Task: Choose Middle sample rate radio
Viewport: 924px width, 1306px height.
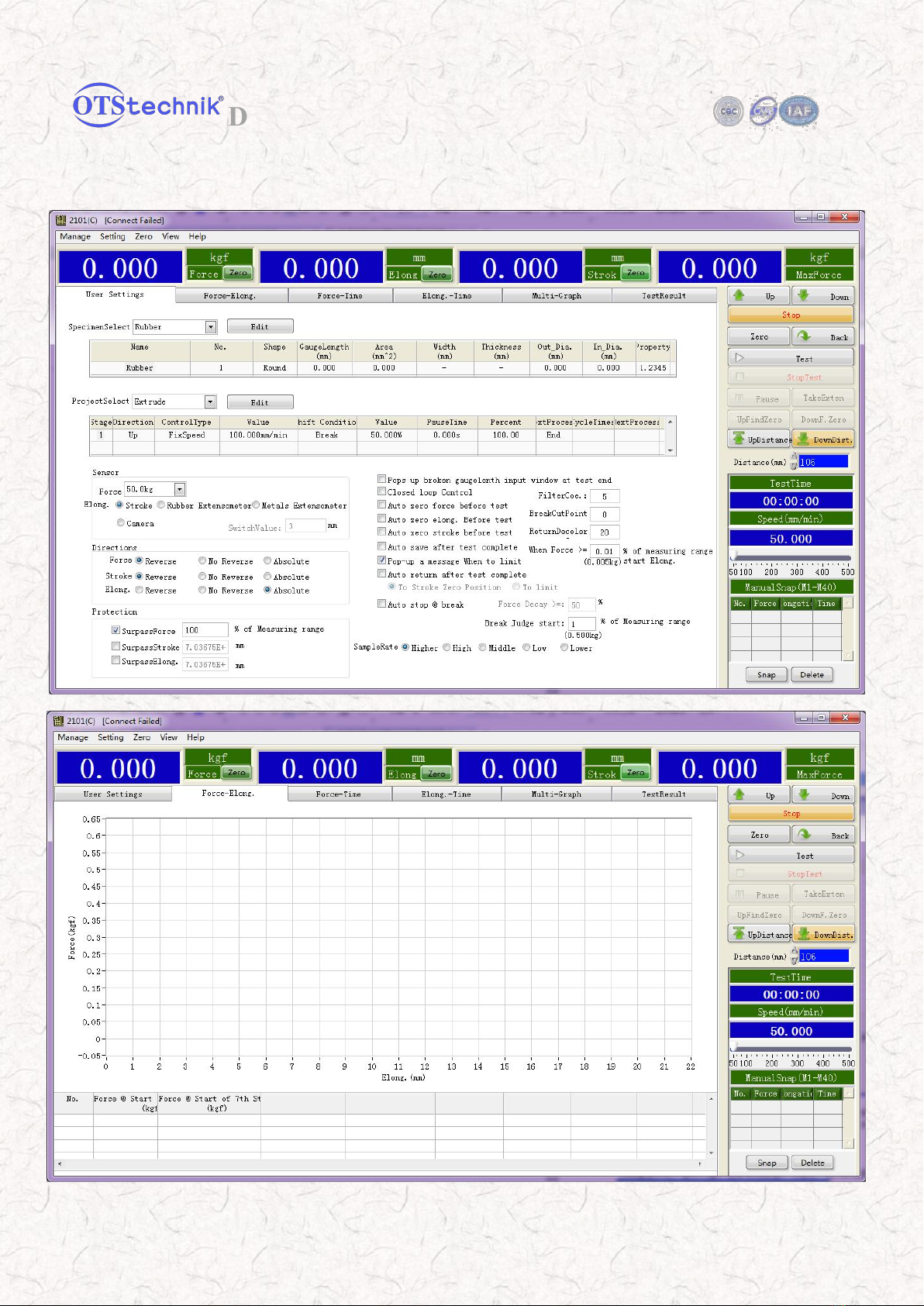Action: pos(482,647)
